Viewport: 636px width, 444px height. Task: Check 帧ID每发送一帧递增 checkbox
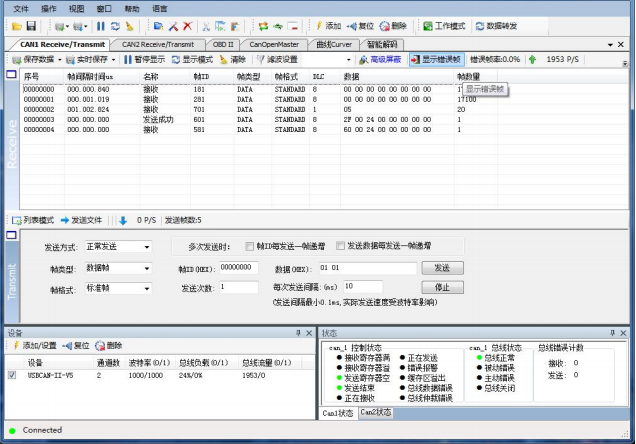pyautogui.click(x=249, y=246)
